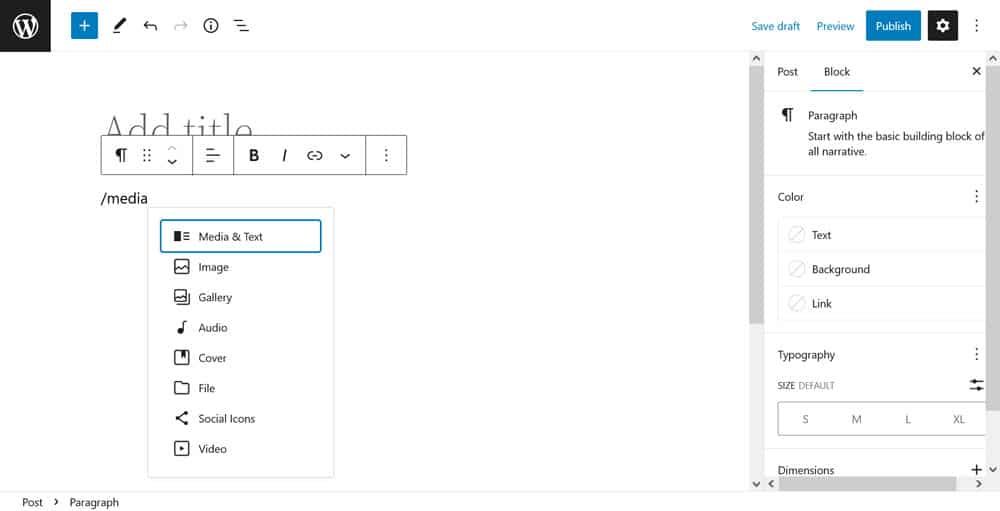Switch to the Post tab
1000x511 pixels.
pyautogui.click(x=788, y=72)
